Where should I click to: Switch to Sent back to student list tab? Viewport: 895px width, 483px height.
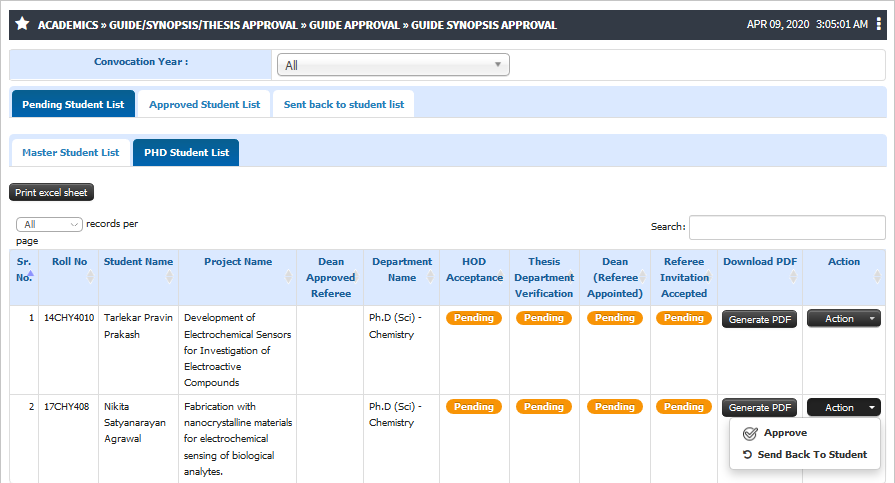pos(344,104)
